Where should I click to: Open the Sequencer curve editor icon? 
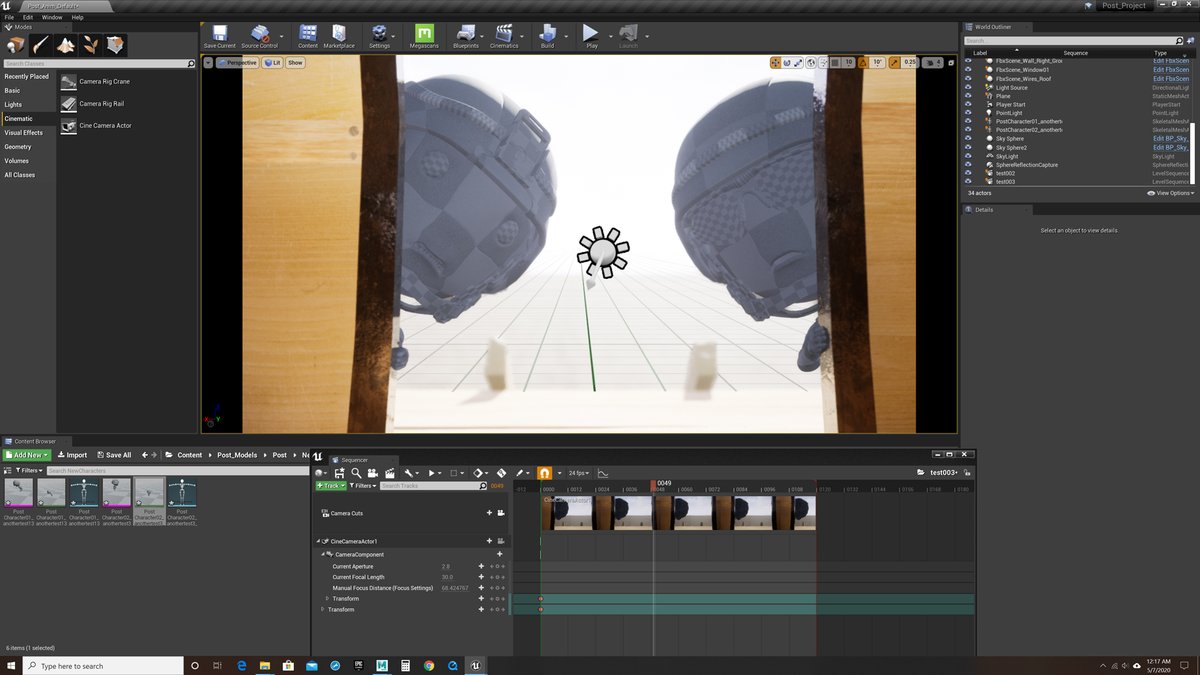[604, 472]
